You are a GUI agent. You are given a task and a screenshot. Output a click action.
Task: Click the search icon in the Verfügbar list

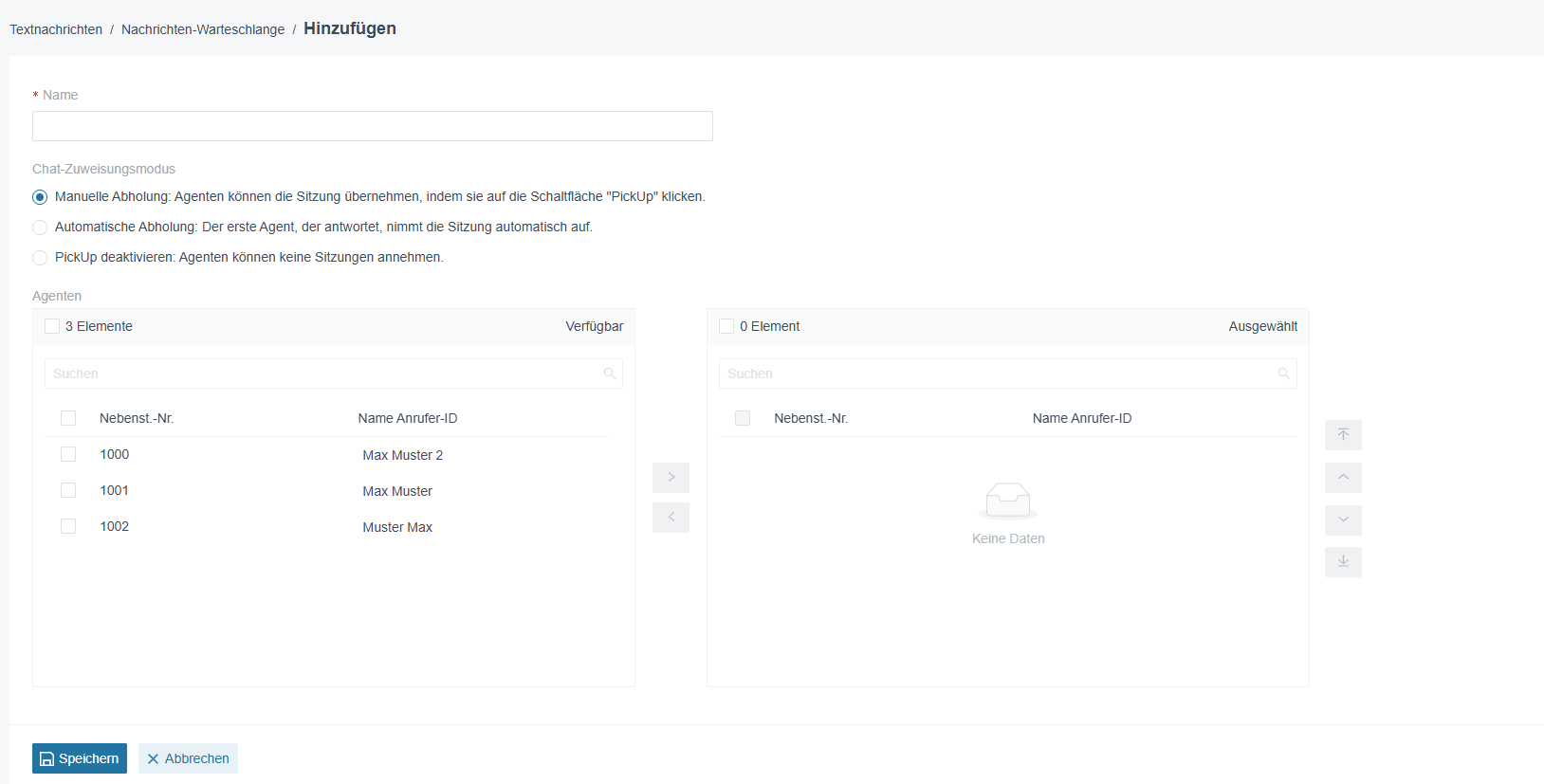click(x=610, y=374)
